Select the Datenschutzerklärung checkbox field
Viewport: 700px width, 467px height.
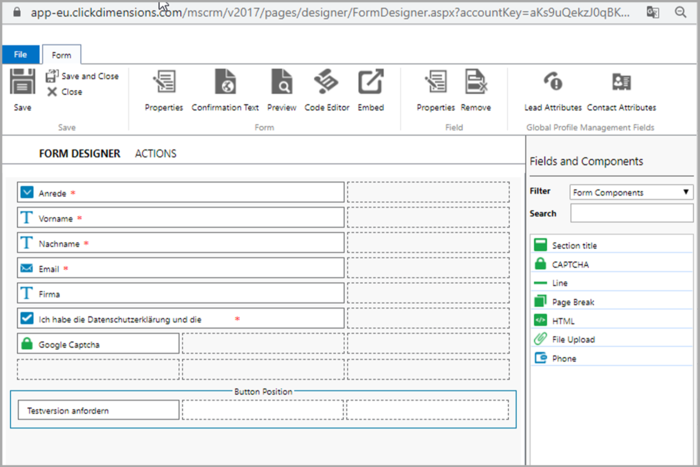[181, 319]
